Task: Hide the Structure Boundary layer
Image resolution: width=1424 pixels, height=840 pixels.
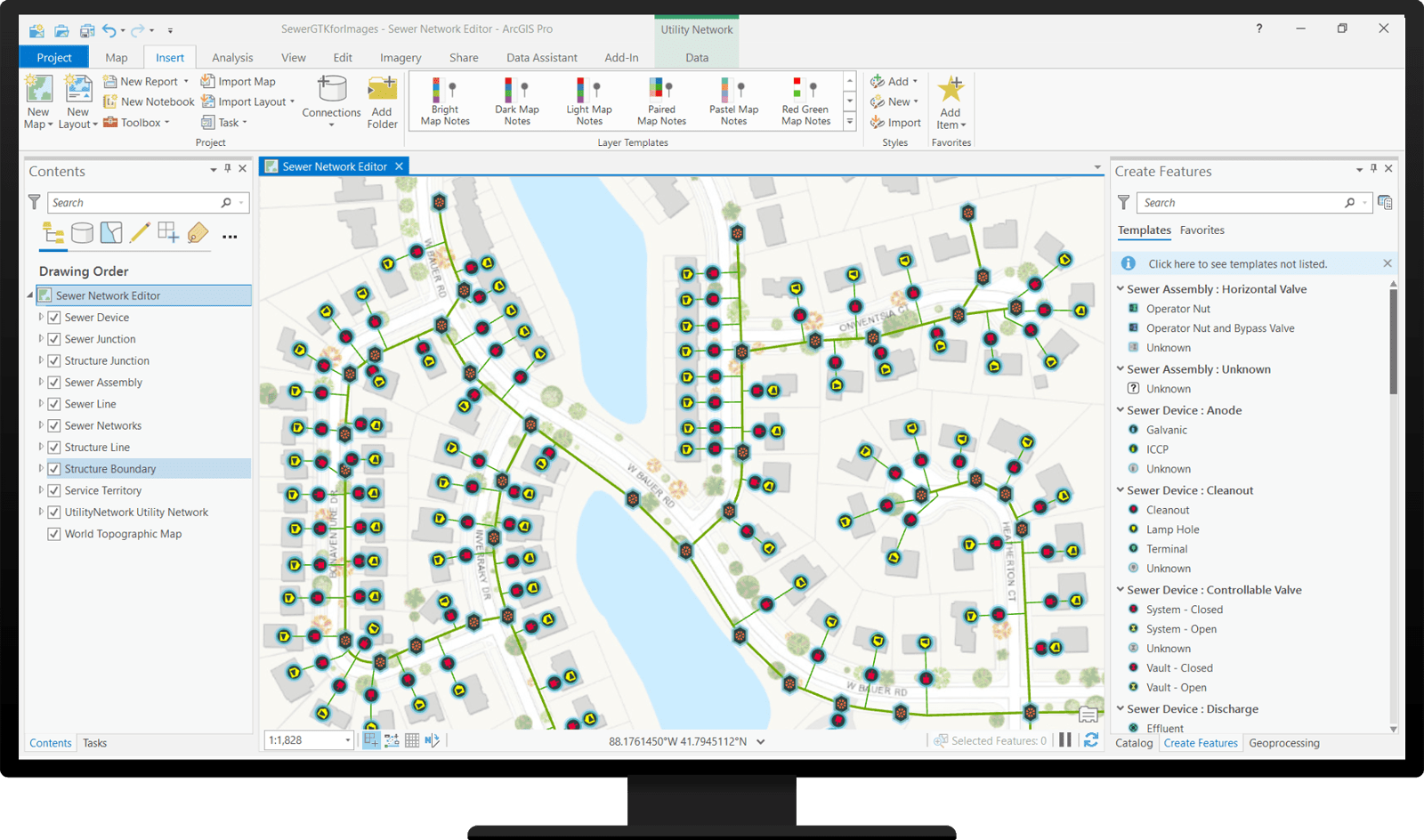Action: 54,469
